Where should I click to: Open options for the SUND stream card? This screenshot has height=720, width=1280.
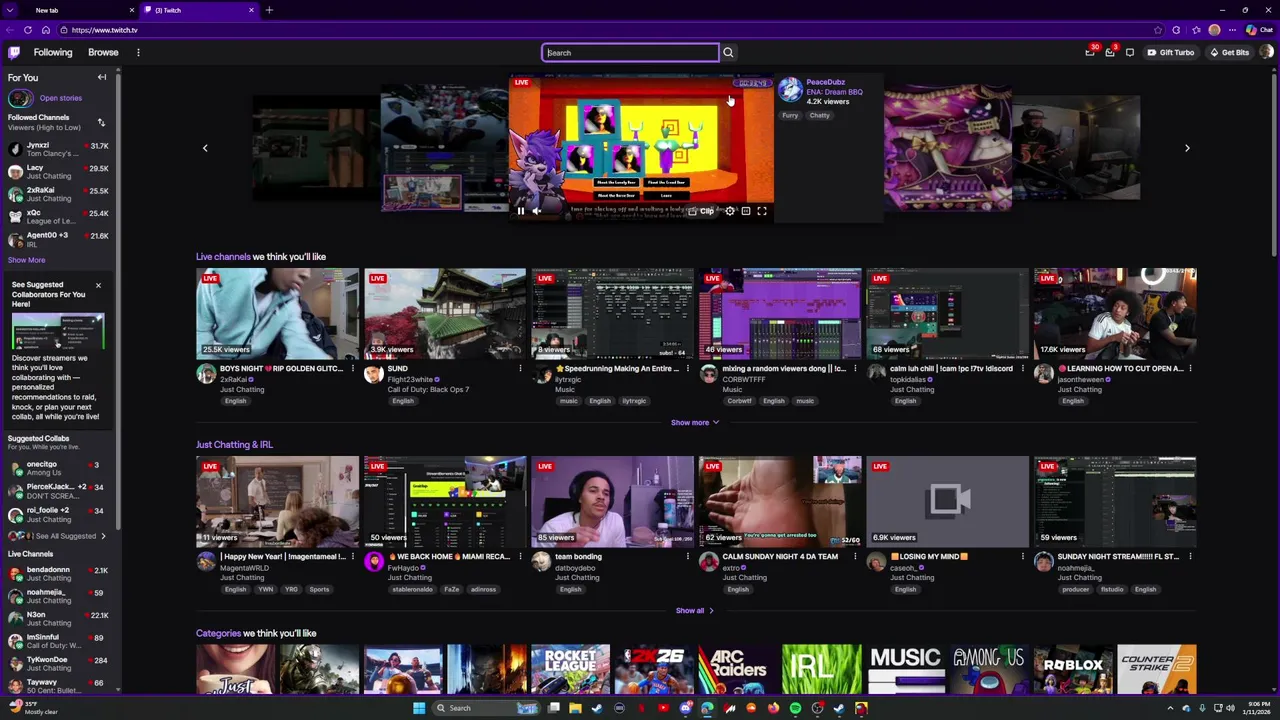coord(520,369)
